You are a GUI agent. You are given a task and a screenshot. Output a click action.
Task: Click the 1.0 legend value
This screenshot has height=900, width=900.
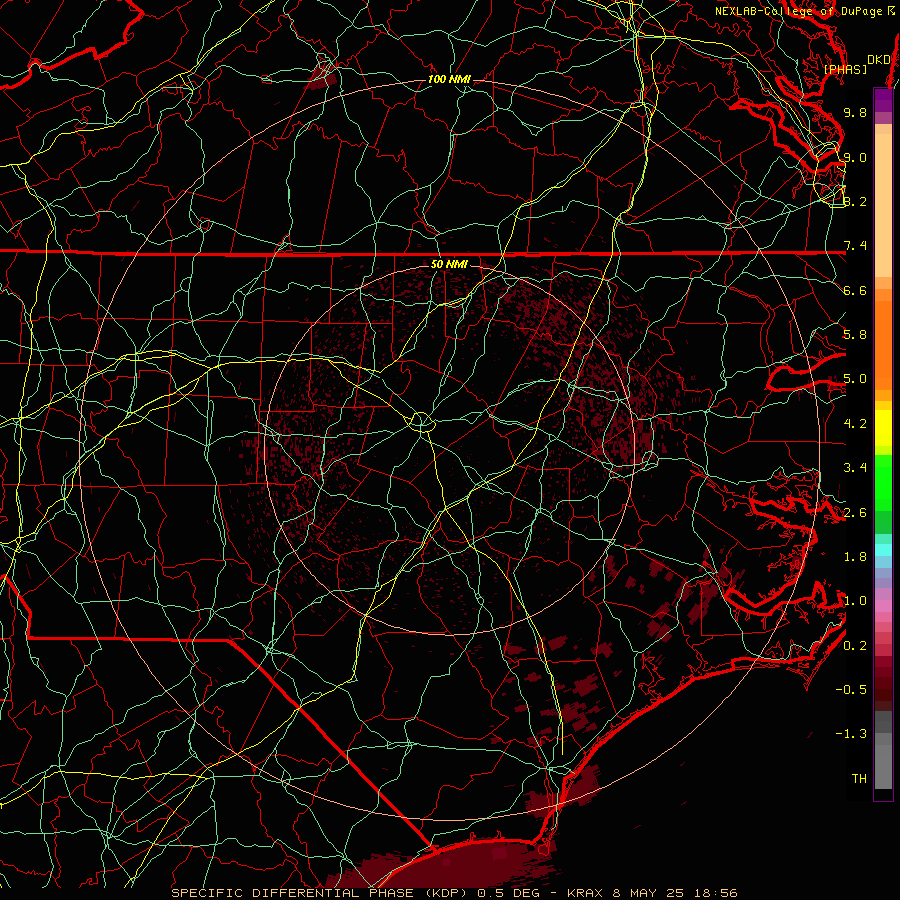855,601
